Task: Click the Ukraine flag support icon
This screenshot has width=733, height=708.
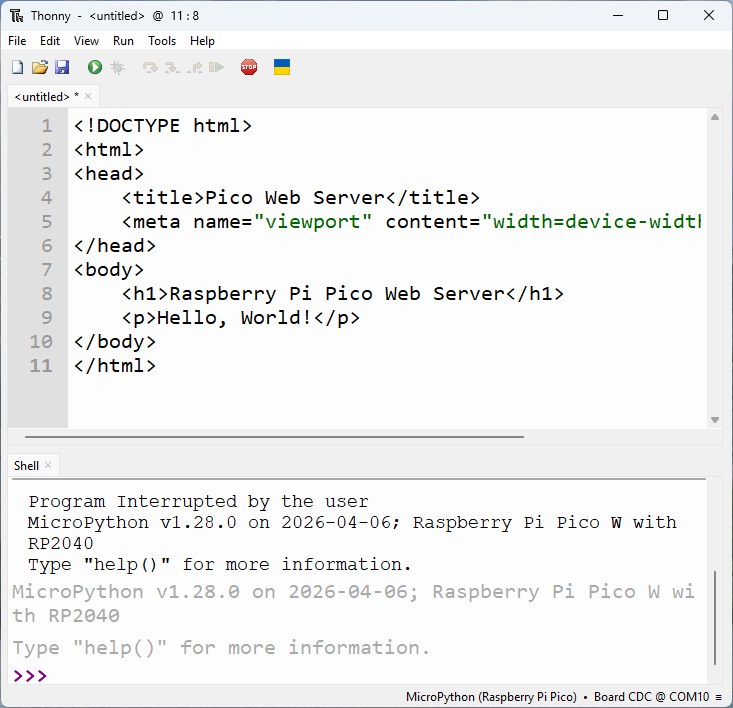Action: (x=282, y=67)
